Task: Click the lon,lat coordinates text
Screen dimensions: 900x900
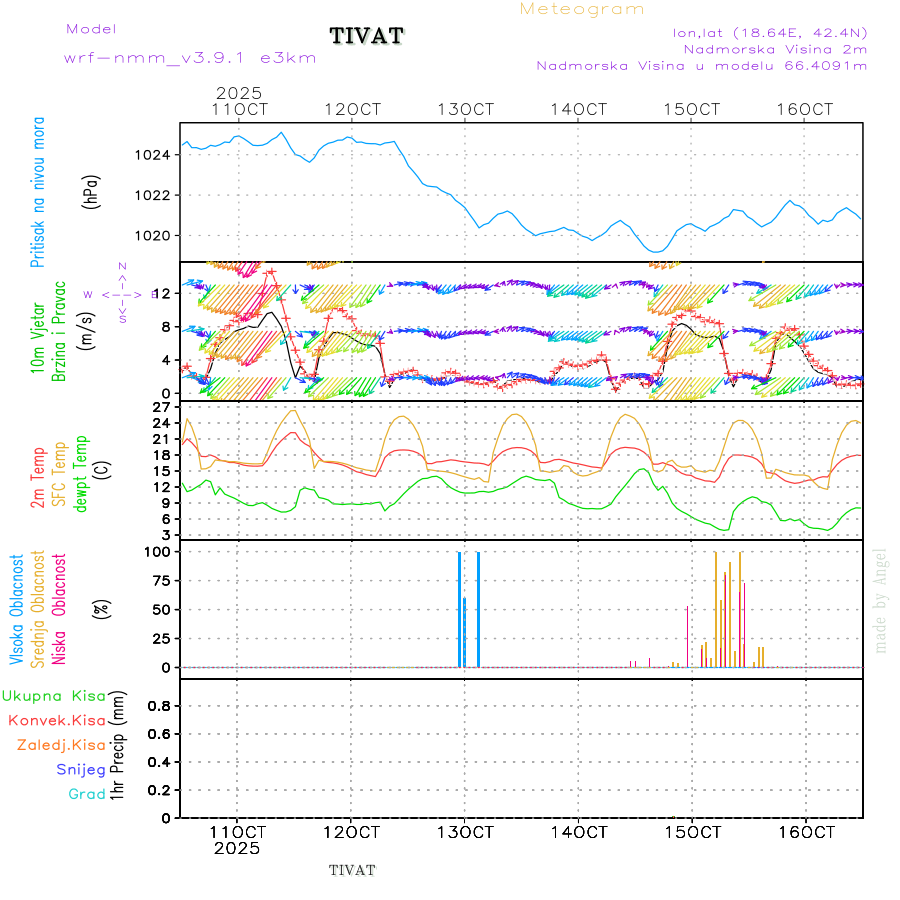Action: (770, 32)
